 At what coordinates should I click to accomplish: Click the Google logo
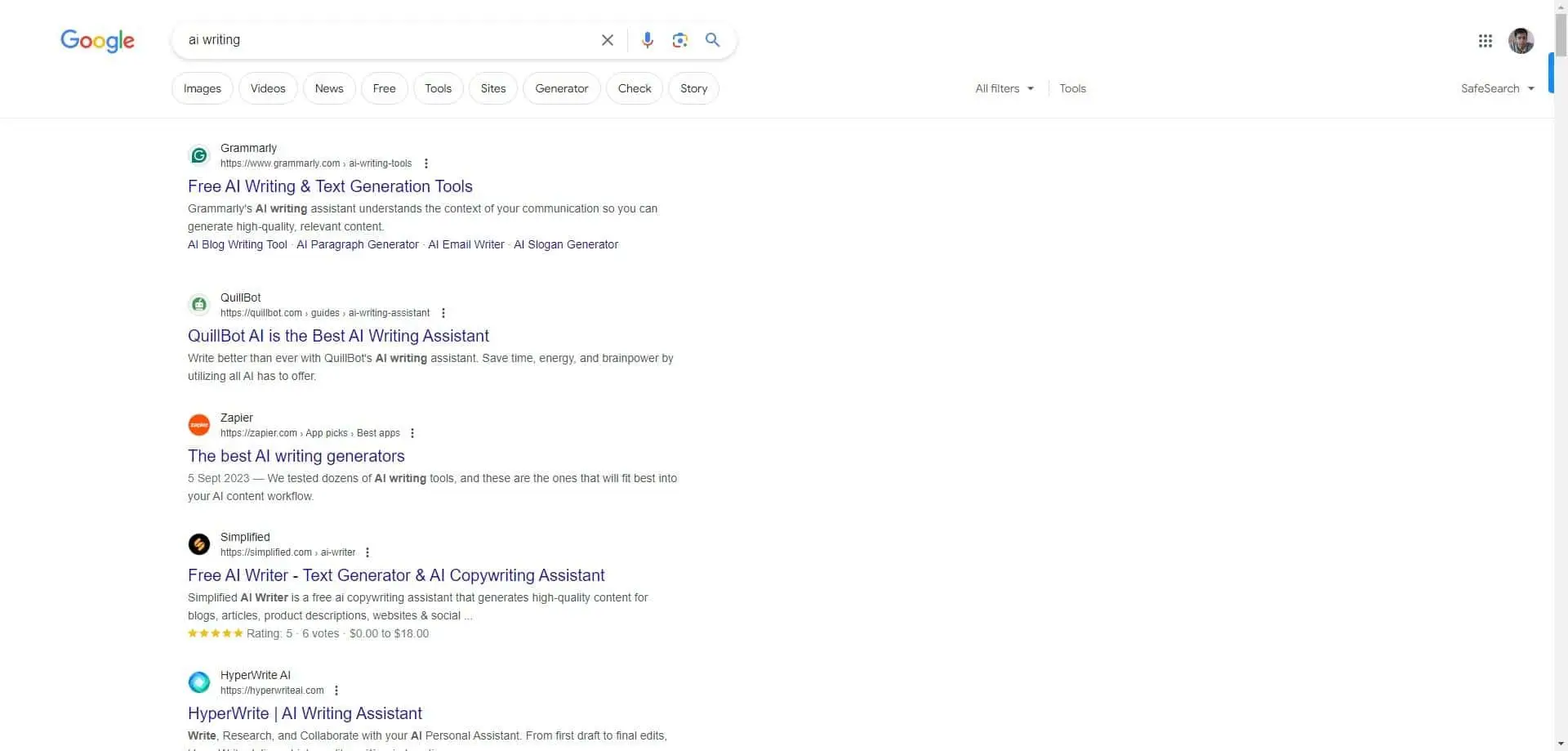(x=97, y=40)
